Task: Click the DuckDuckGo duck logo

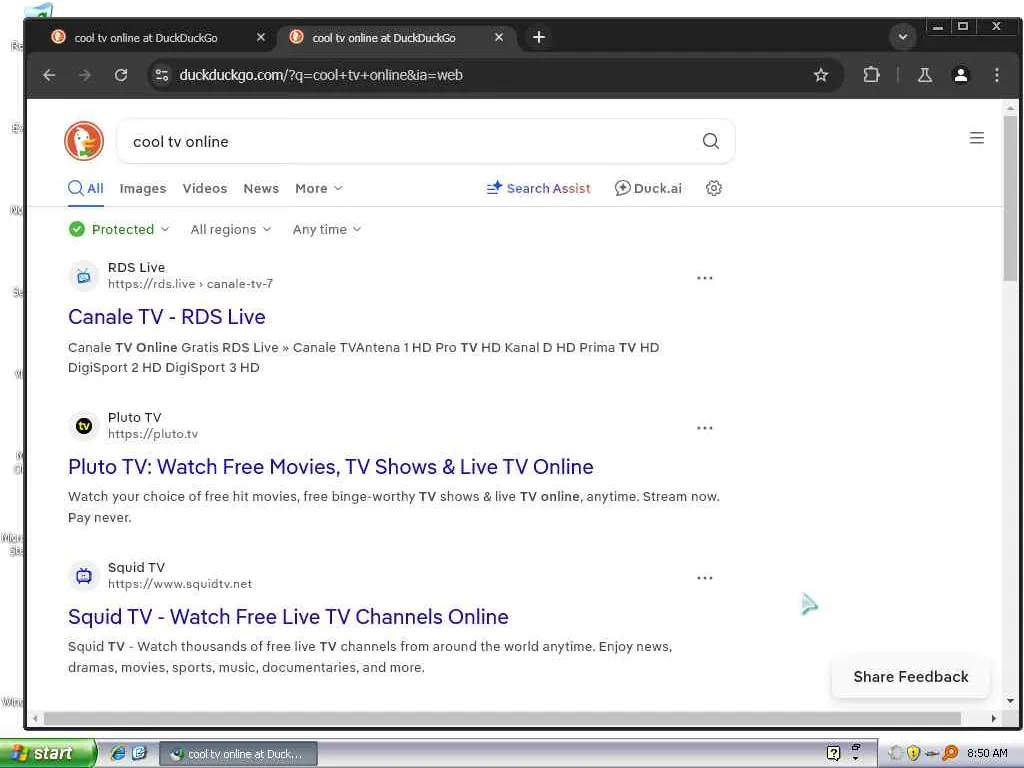Action: click(84, 140)
